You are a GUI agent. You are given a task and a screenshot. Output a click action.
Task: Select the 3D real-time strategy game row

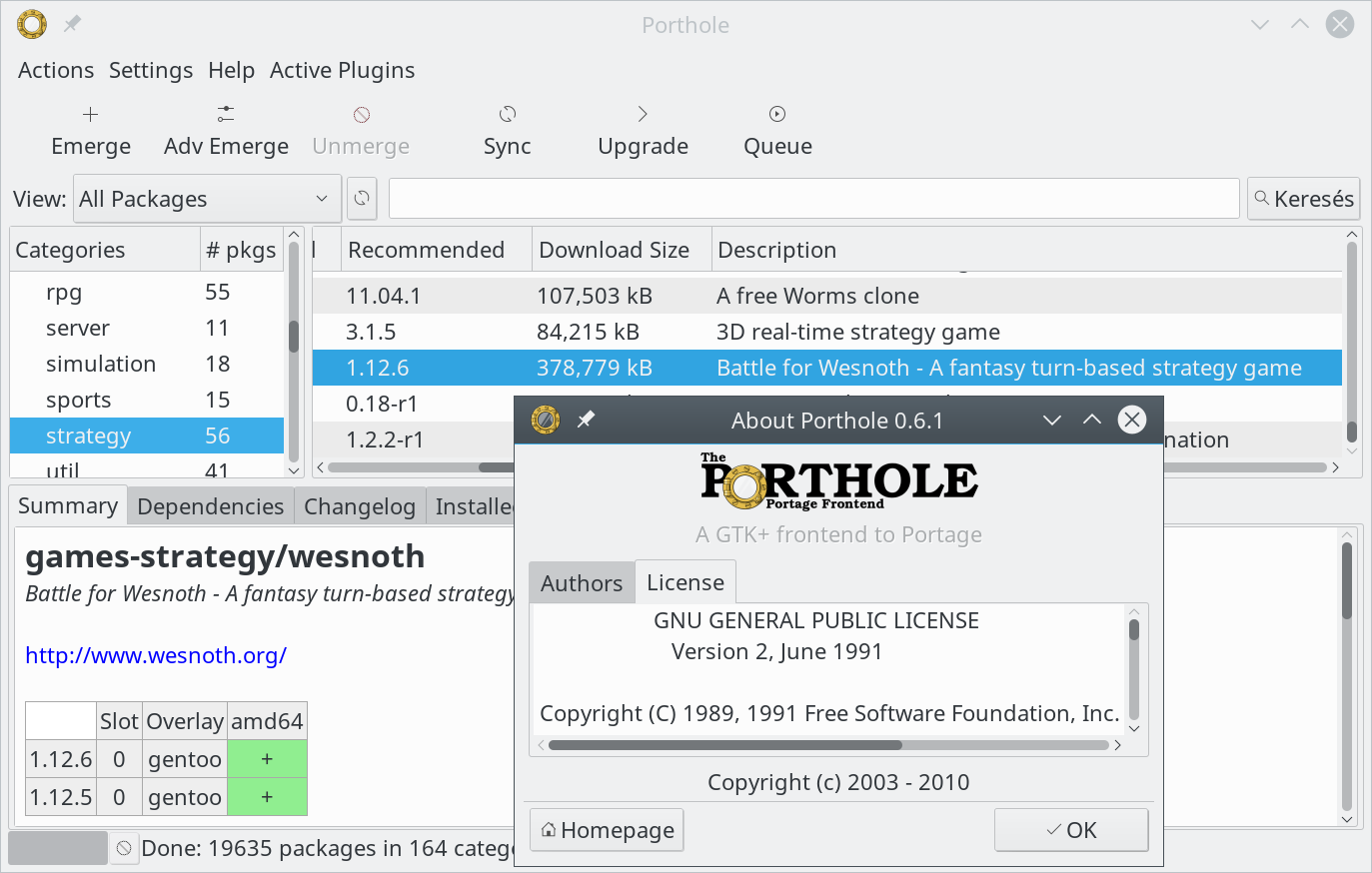coord(826,332)
